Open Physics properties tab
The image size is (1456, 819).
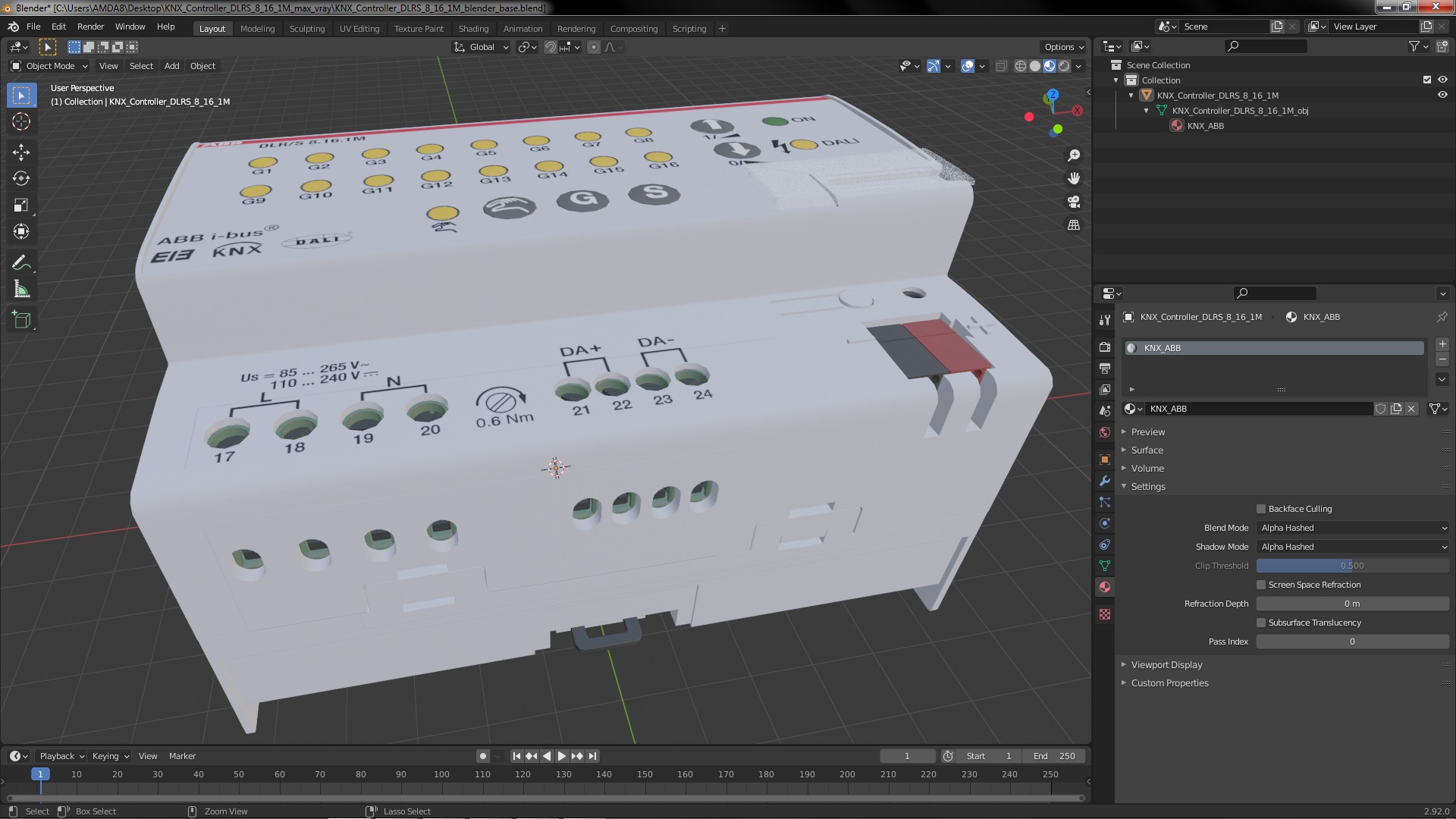point(1105,523)
